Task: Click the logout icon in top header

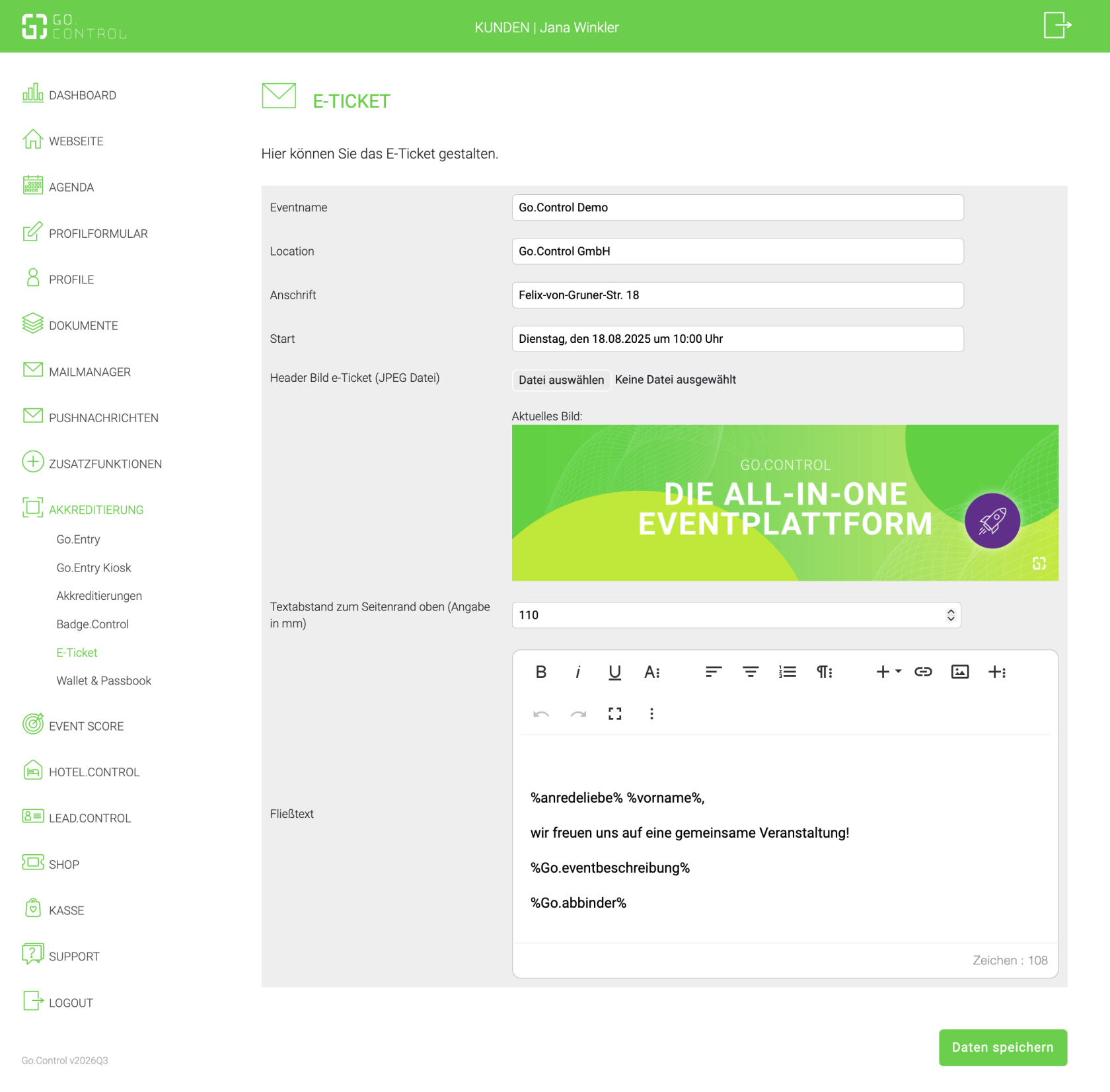Action: tap(1057, 26)
